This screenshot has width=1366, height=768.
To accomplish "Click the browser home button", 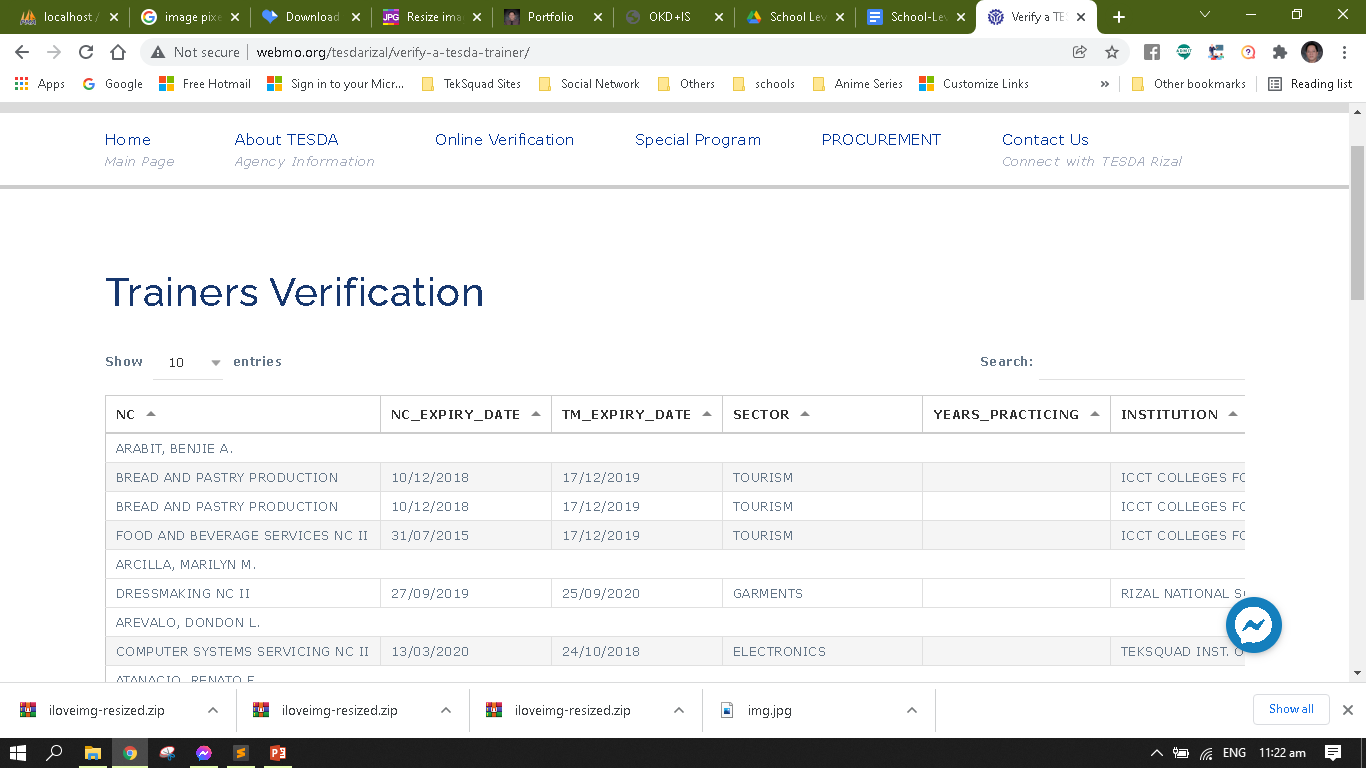I will [x=118, y=52].
